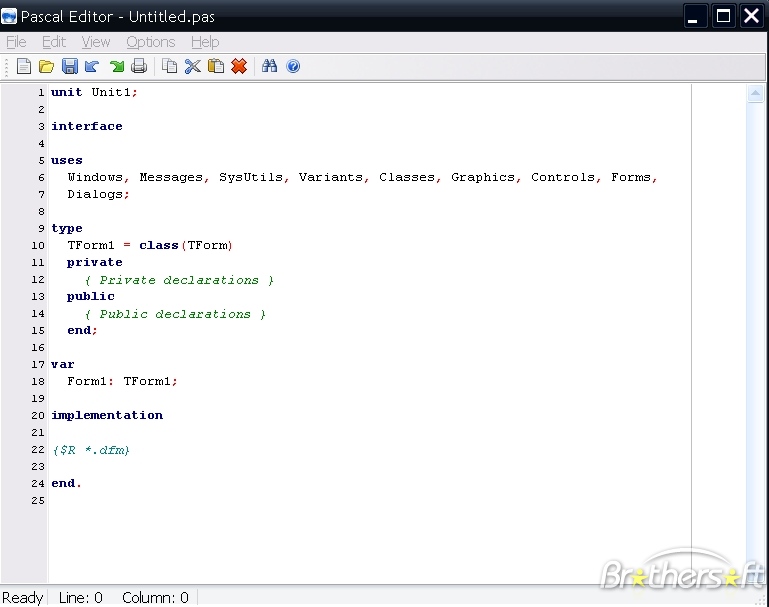Cut selection with the scissors icon
The image size is (769, 607).
[193, 66]
